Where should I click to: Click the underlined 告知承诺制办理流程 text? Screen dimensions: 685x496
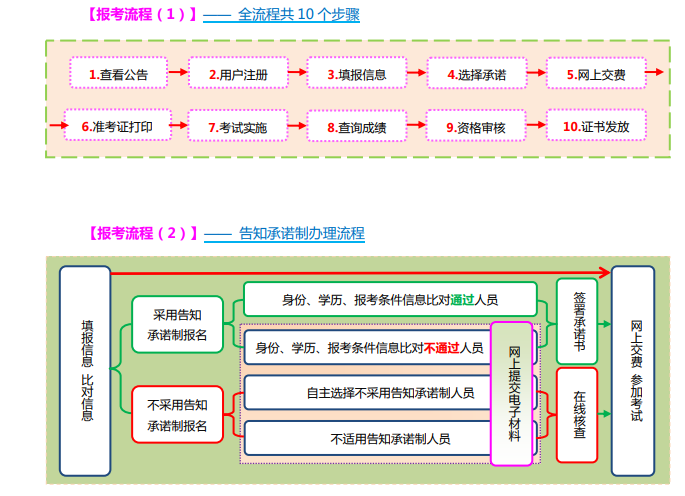click(301, 233)
